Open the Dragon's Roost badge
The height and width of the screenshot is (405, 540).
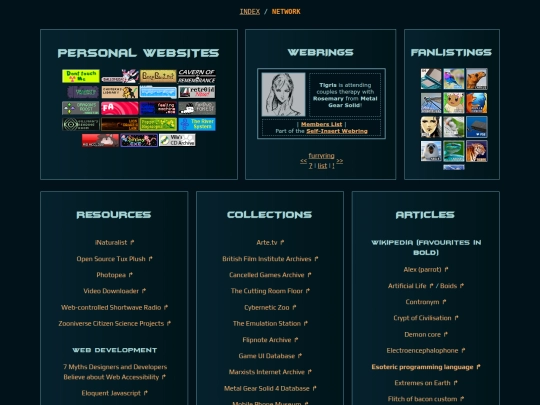[81, 108]
